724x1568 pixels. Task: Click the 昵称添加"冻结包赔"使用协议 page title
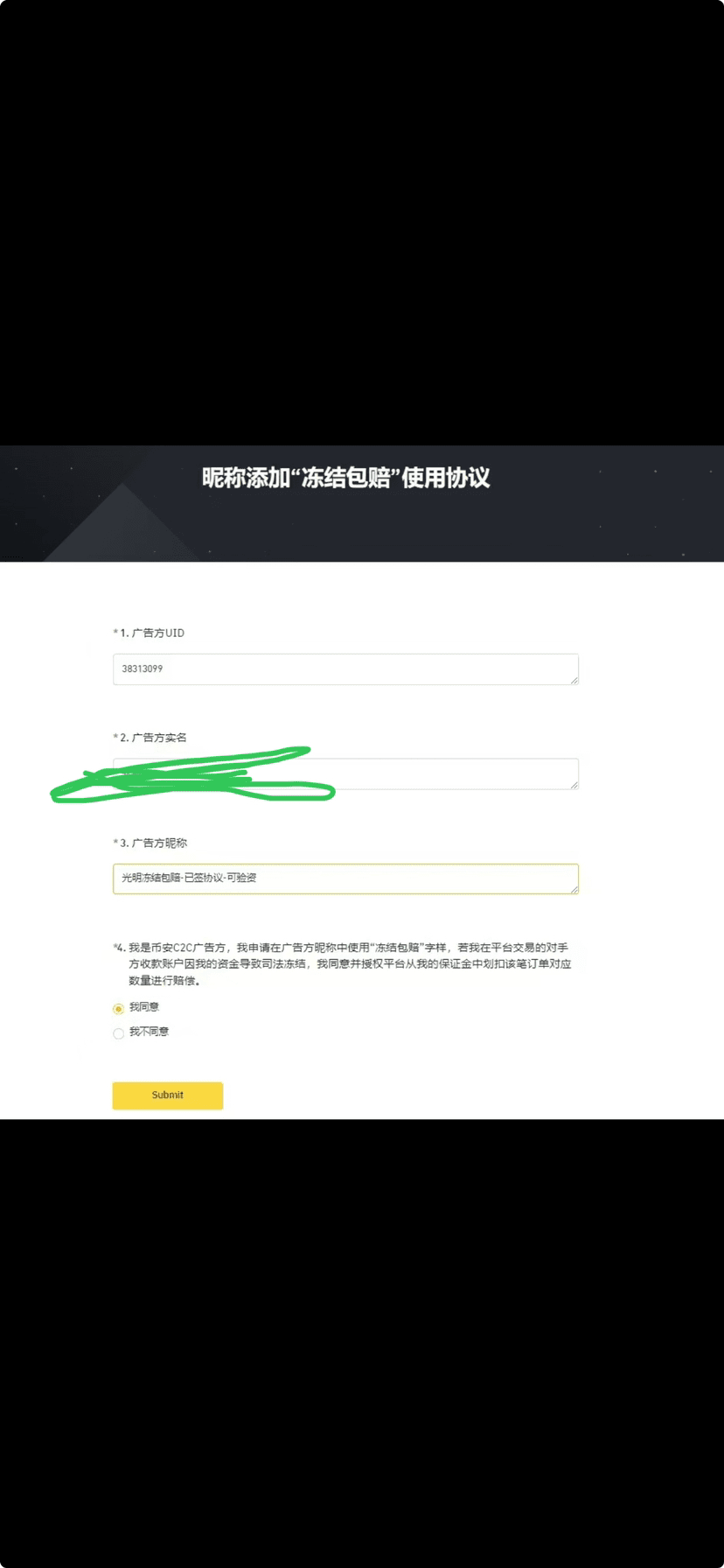coord(346,478)
